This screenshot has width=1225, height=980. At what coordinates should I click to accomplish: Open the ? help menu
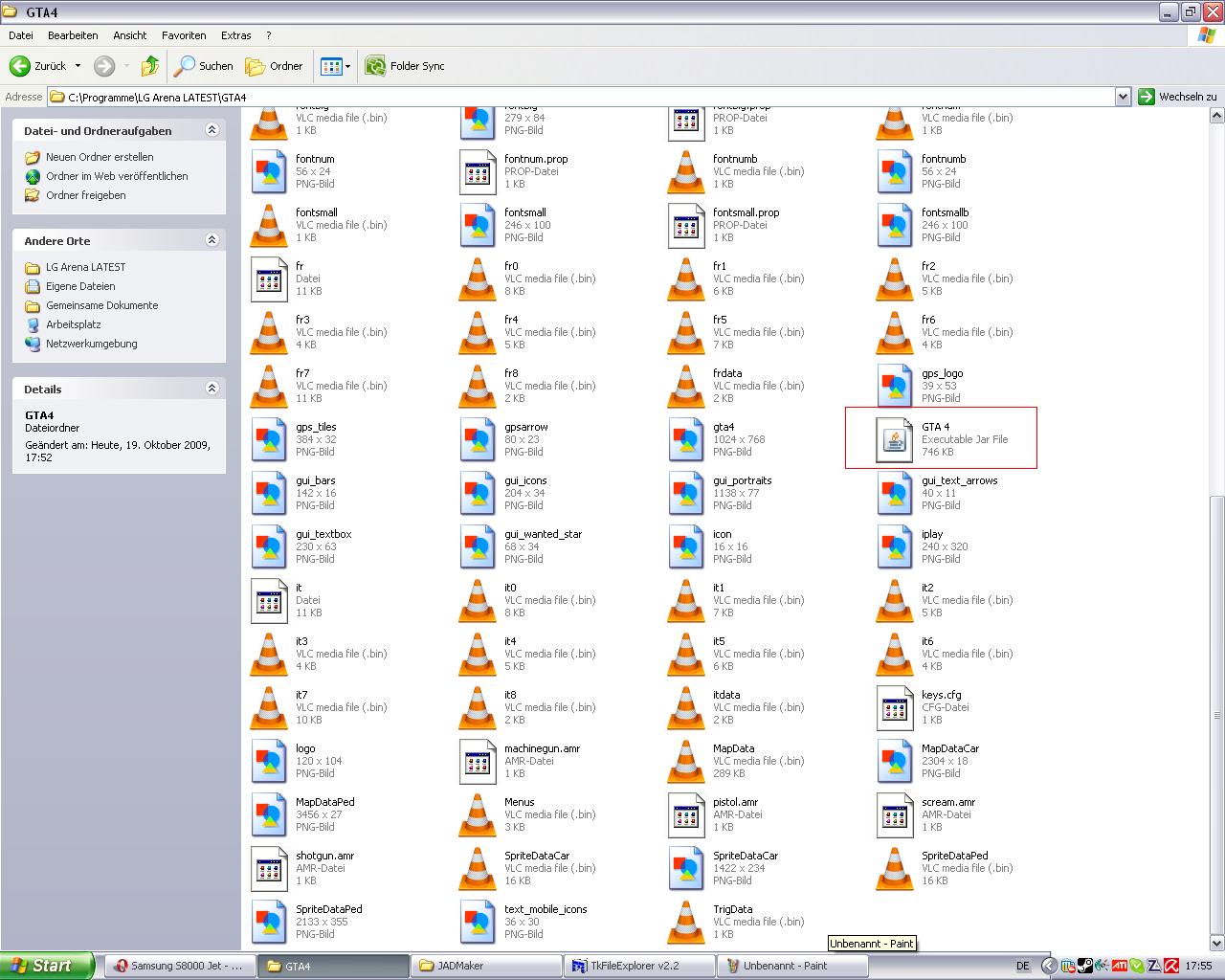click(269, 35)
